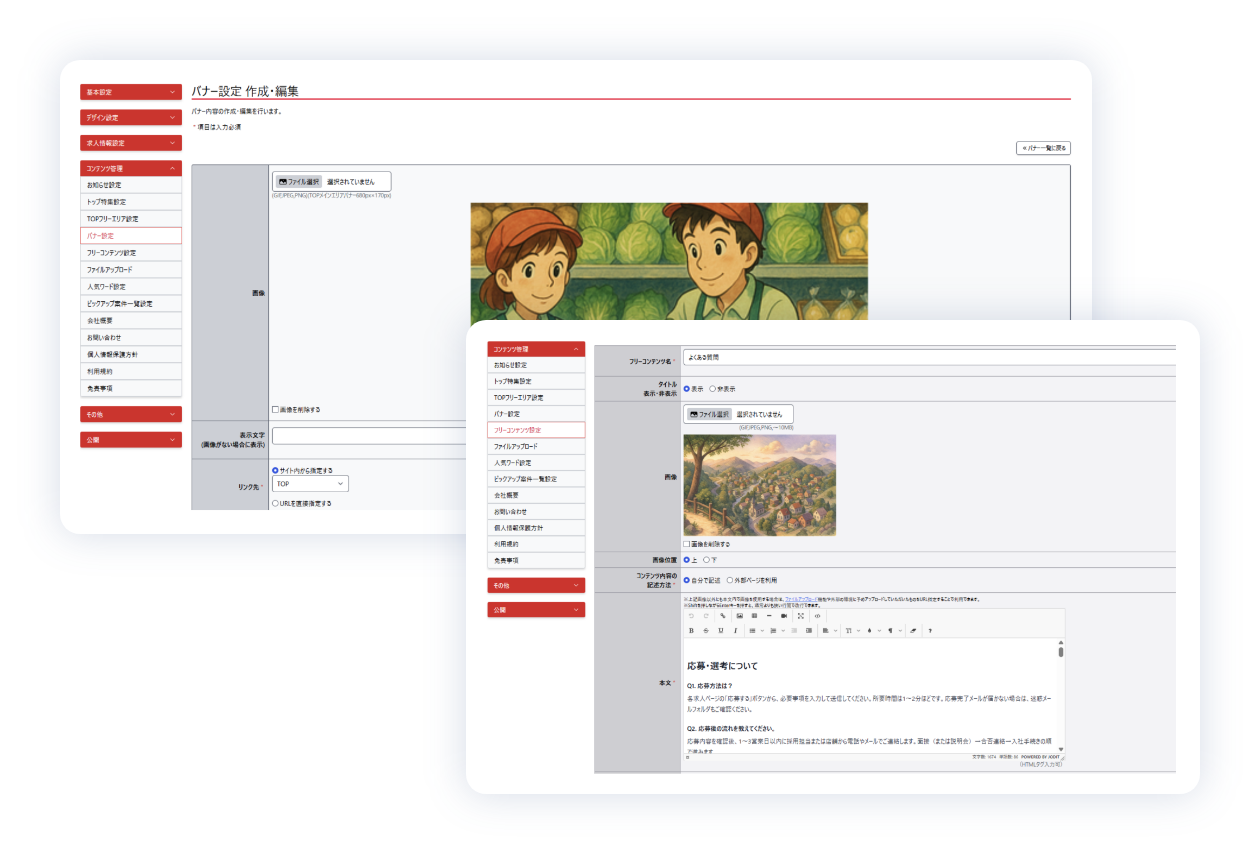Expand the 求人情報設定 sidebar menu
The height and width of the screenshot is (854, 1260).
click(x=131, y=143)
